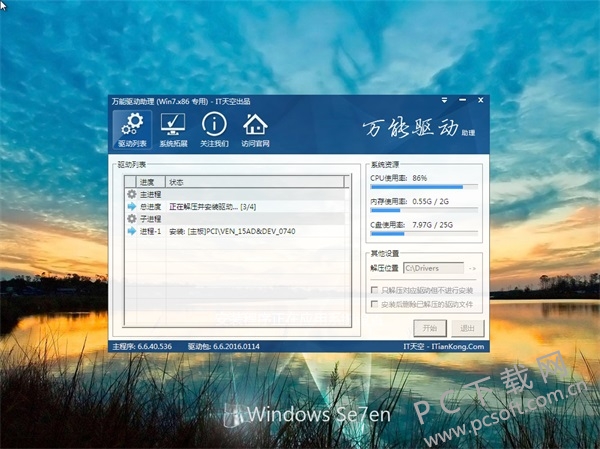Click the title bar dropdown menu icon
600x449 pixels.
point(444,100)
